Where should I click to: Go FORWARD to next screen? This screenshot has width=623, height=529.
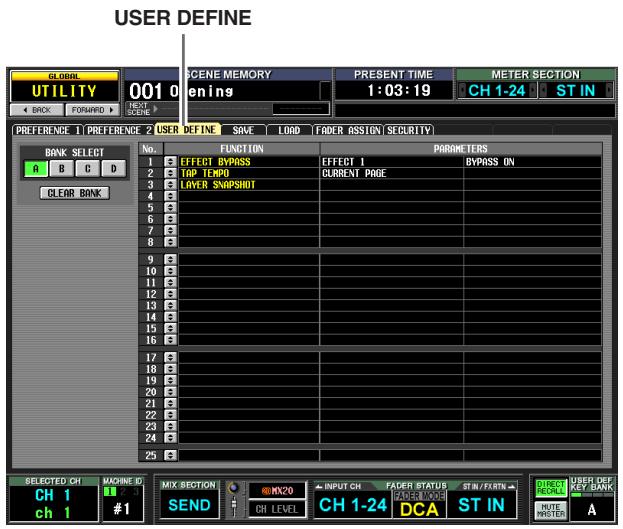tap(92, 110)
